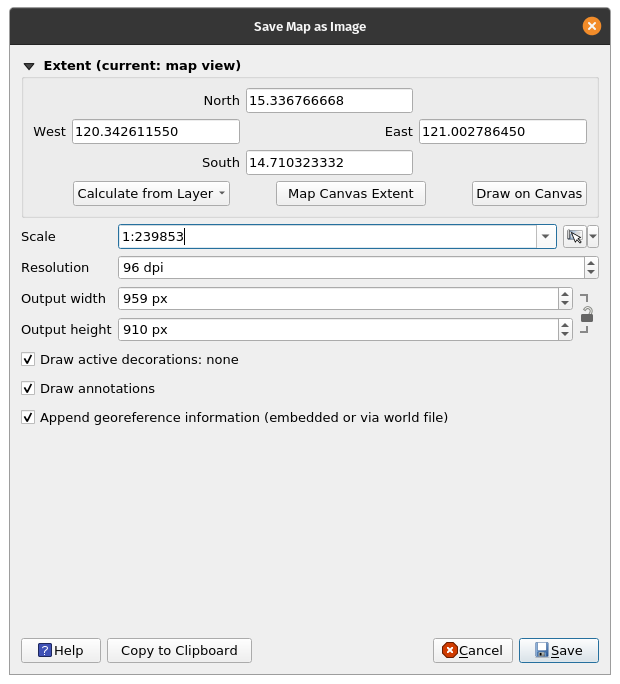Screen dimensions: 620x684
Task: Click the set scale from canvas icon
Action: (574, 237)
